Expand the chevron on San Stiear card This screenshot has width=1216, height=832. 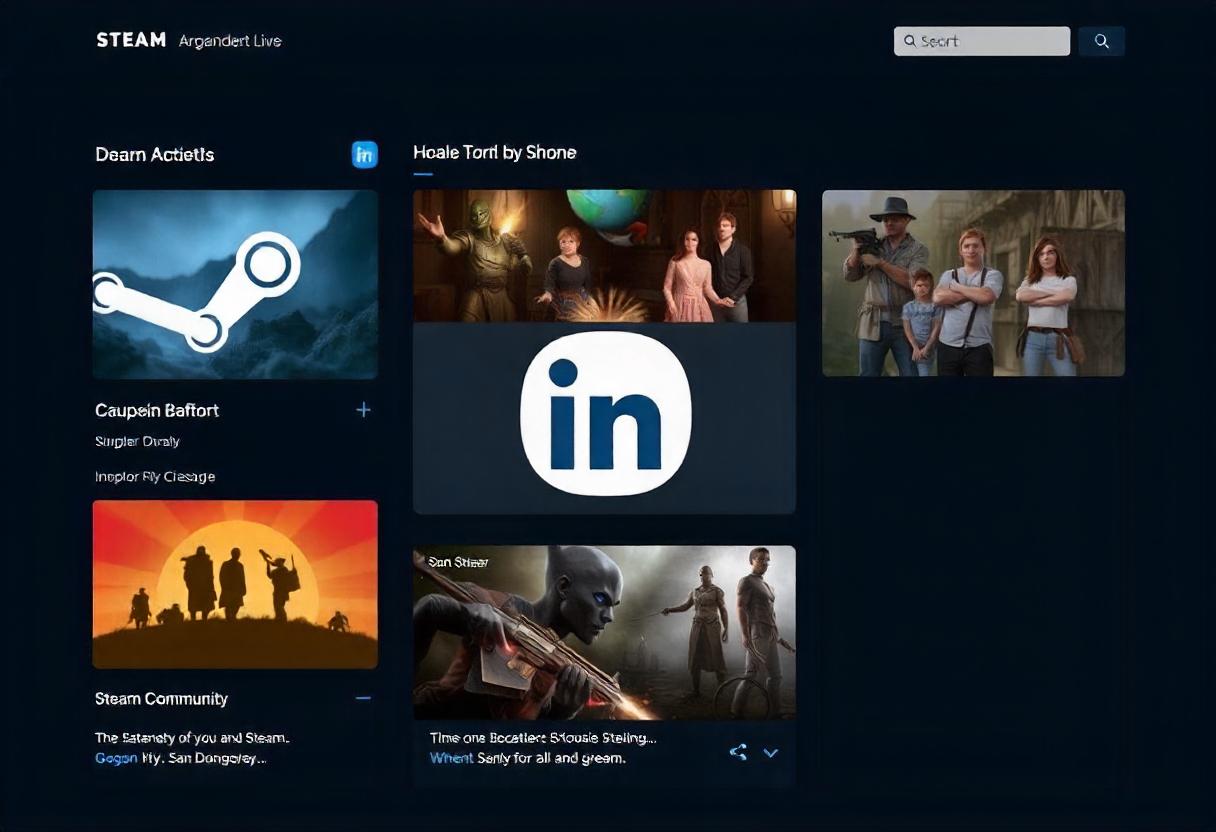(771, 753)
